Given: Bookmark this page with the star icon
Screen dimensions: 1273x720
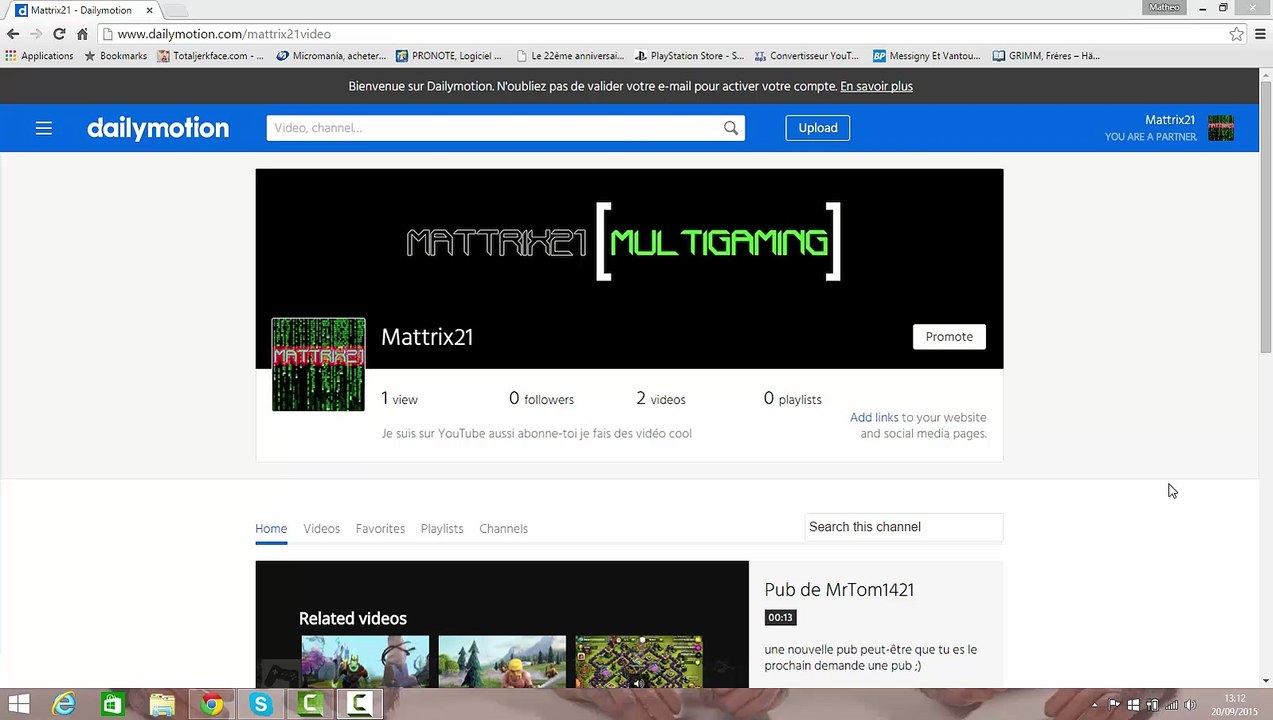Looking at the screenshot, I should (1236, 34).
